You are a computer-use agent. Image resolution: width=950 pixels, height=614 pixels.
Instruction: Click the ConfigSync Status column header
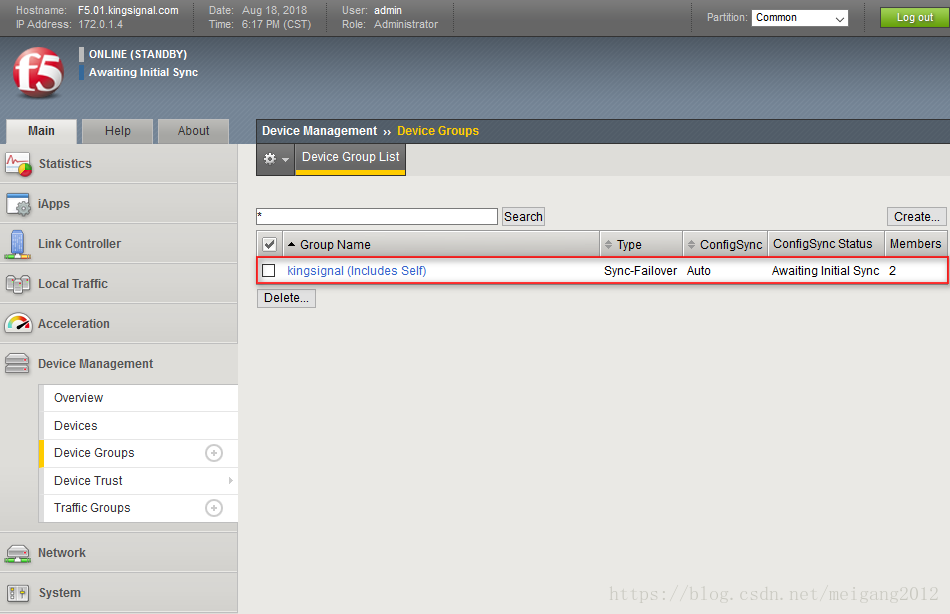826,244
